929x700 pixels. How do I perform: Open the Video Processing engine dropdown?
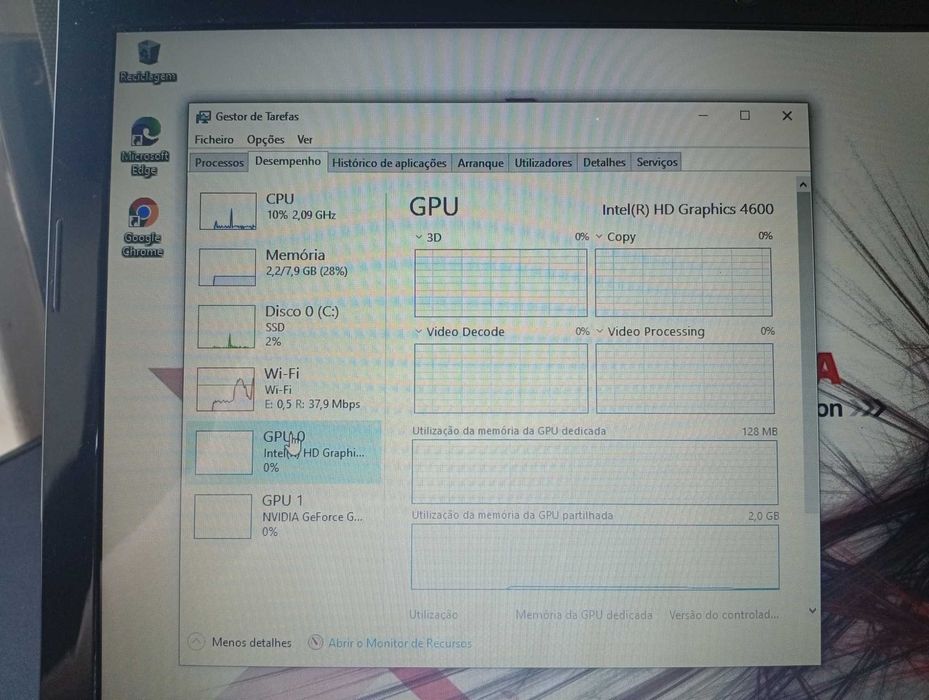click(600, 331)
